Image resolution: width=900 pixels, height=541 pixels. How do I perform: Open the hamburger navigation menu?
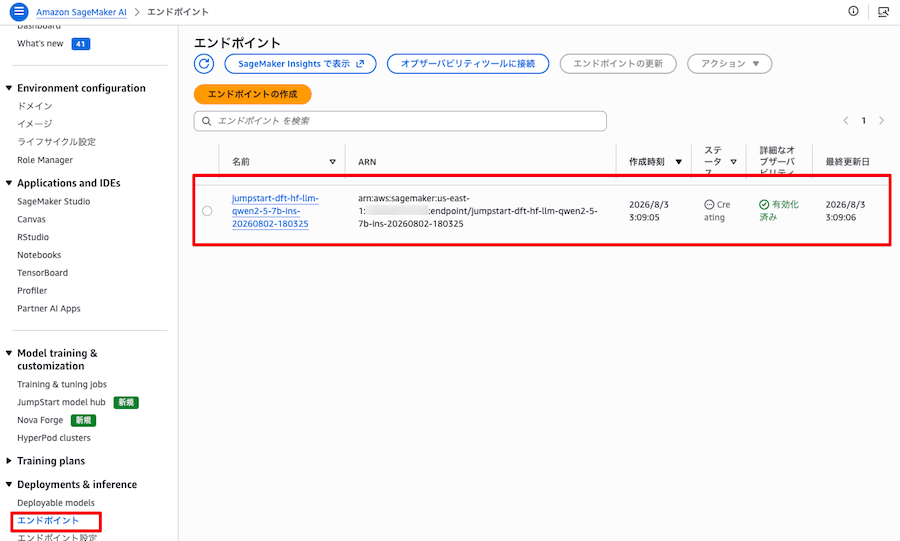19,11
